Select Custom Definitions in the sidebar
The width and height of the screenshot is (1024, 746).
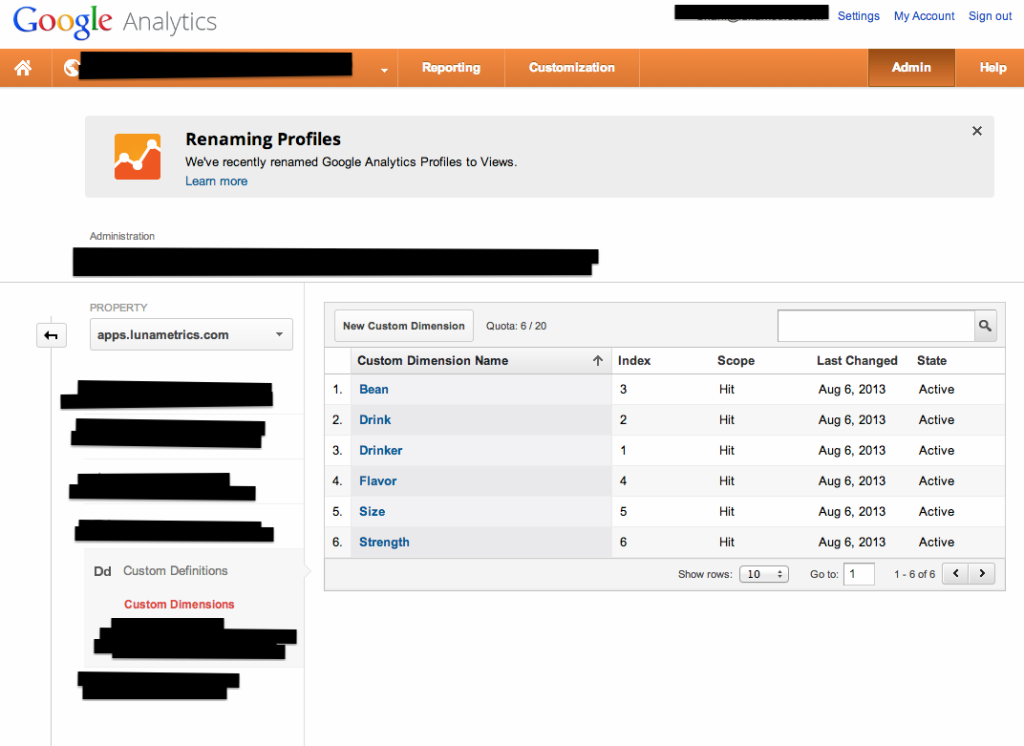(175, 571)
